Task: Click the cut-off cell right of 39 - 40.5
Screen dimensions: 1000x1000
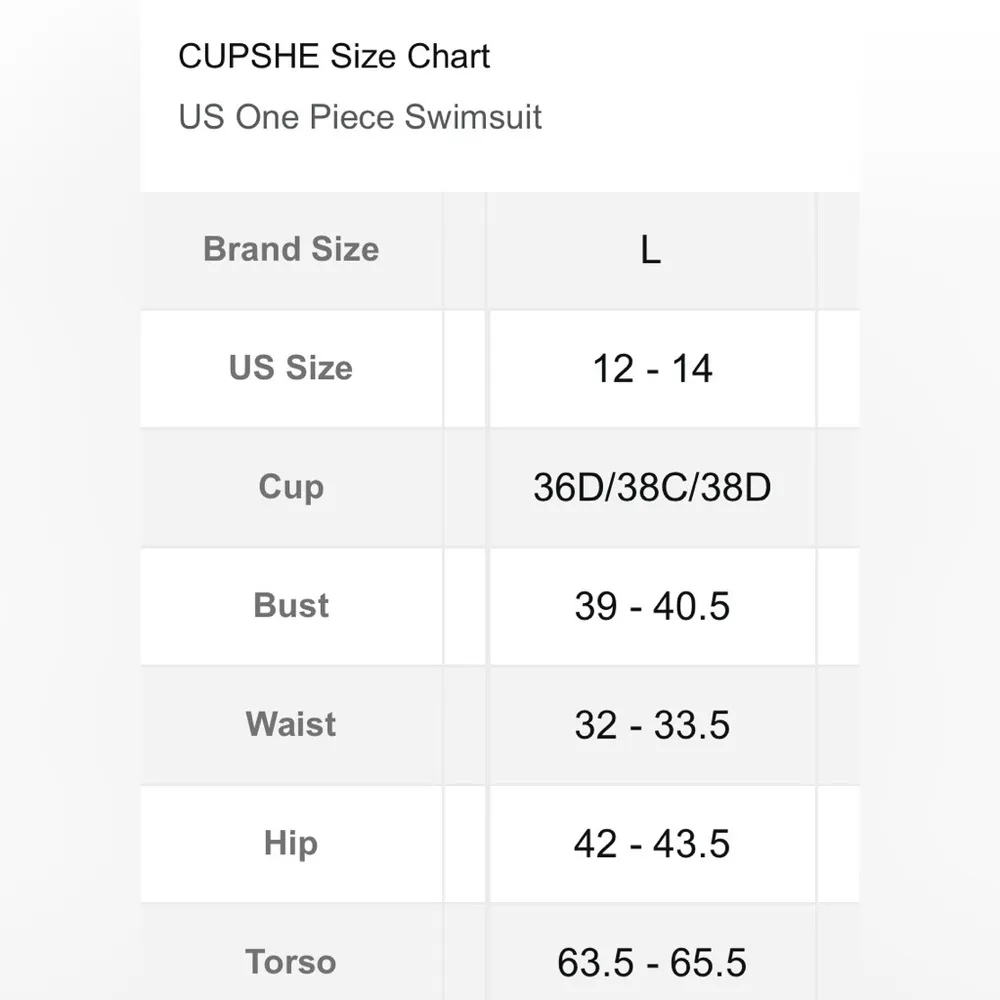Action: click(x=840, y=606)
